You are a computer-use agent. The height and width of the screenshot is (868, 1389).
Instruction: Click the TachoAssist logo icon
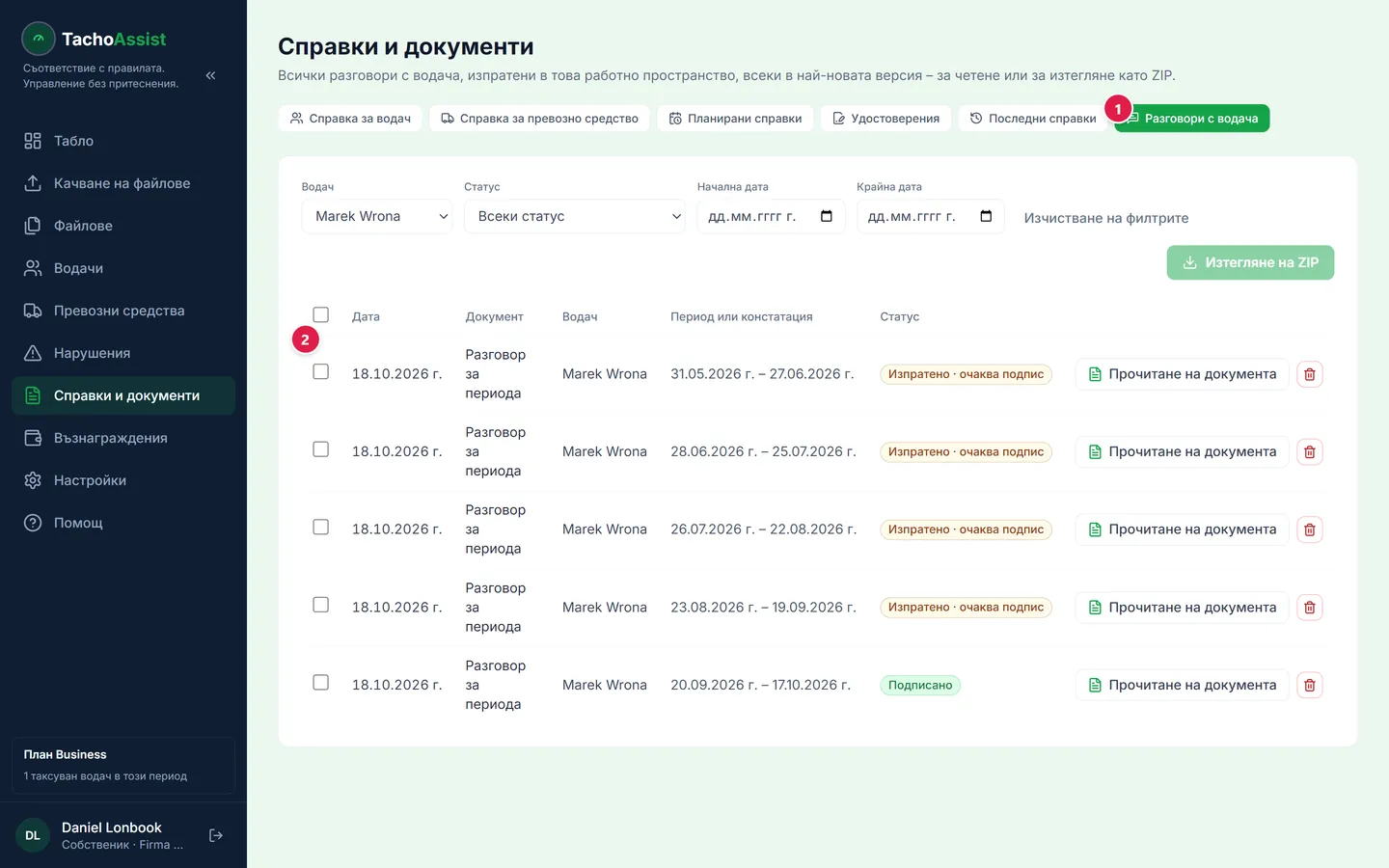point(39,39)
